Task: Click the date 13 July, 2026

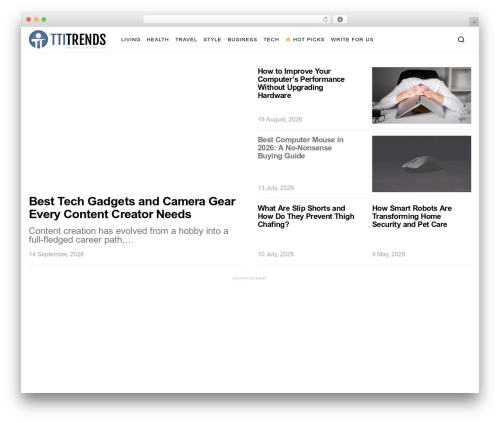Action: 276,188
